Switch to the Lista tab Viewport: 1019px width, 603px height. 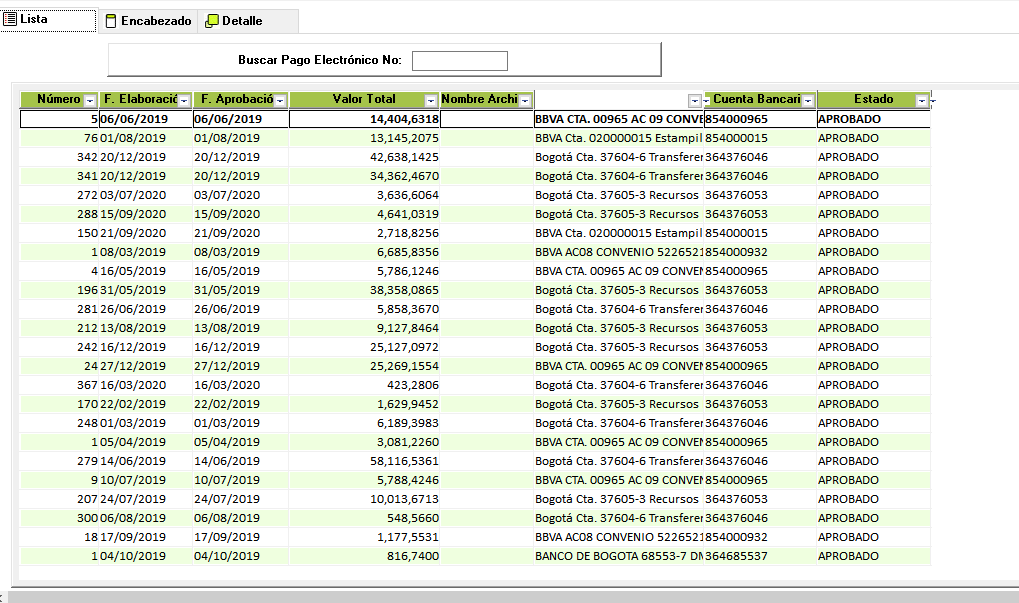tap(48, 20)
